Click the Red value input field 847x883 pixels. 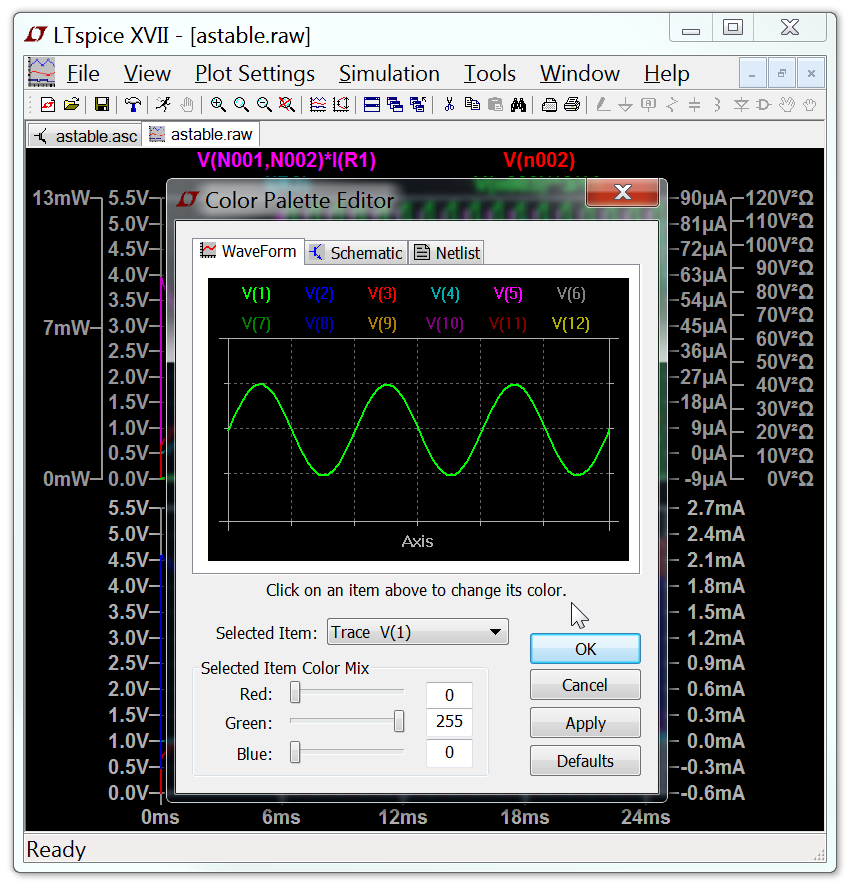click(449, 695)
